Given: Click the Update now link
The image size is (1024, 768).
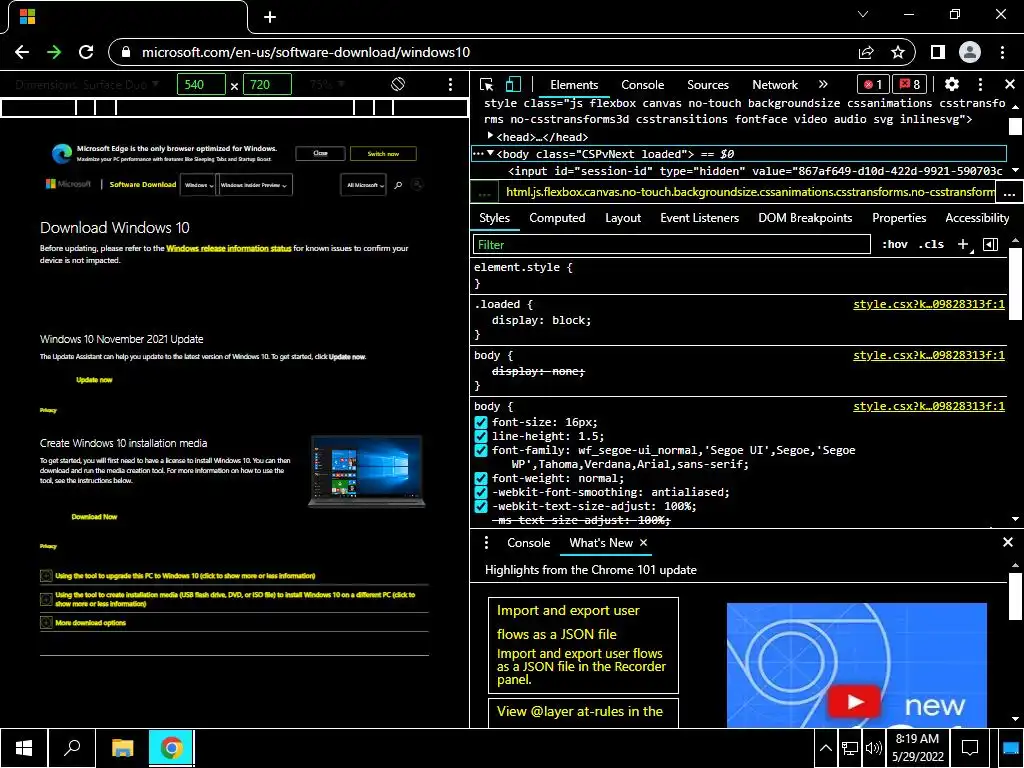Looking at the screenshot, I should pyautogui.click(x=94, y=380).
